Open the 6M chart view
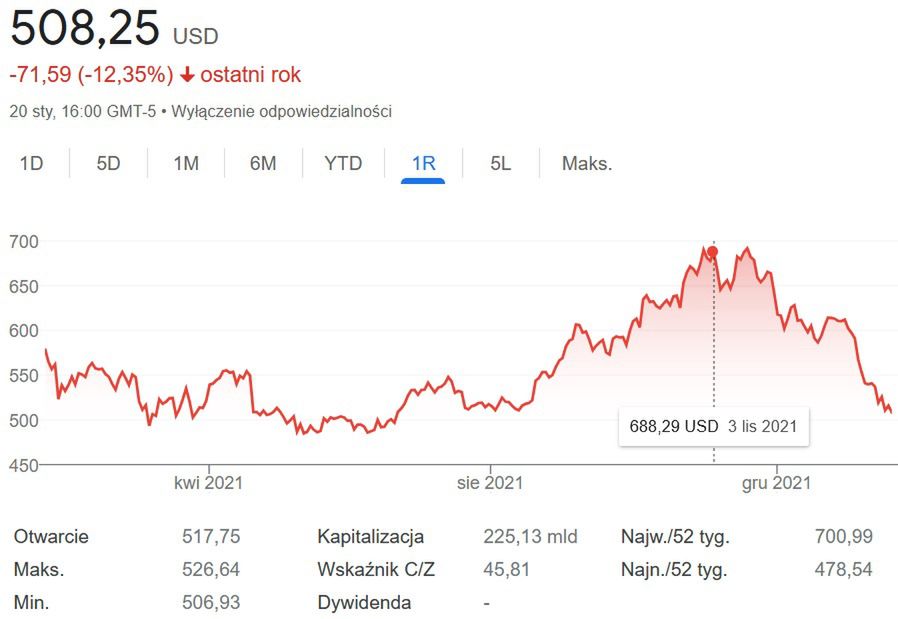The height and width of the screenshot is (619, 898). pyautogui.click(x=263, y=163)
